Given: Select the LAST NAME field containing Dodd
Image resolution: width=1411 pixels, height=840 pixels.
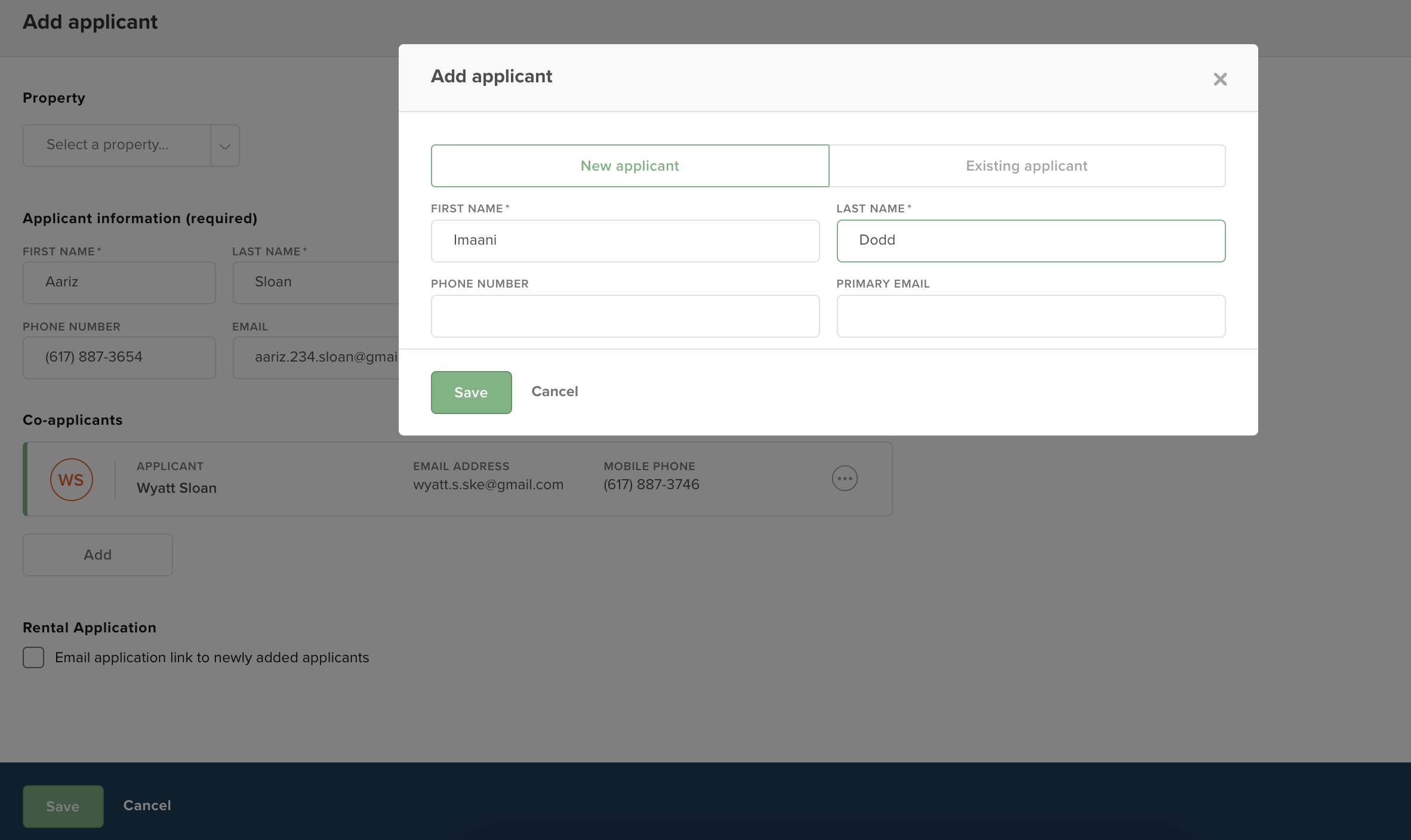Looking at the screenshot, I should [1031, 240].
